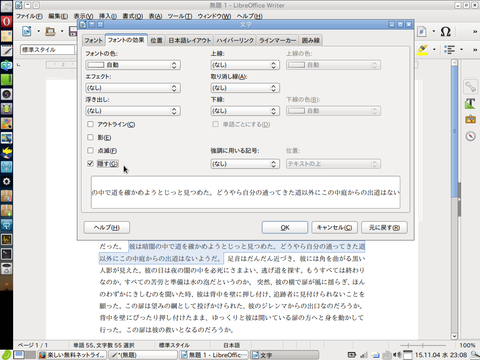Open the 強調に用いる記号 dropdown
This screenshot has height=360, width=480.
click(x=245, y=164)
